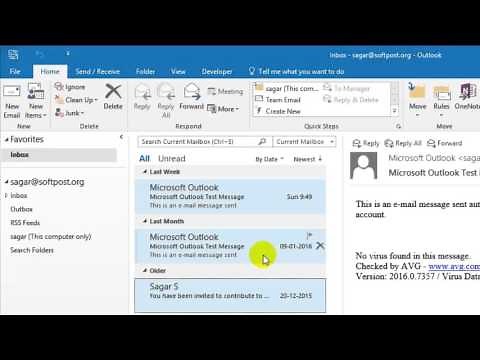Open the Move menu

417,100
